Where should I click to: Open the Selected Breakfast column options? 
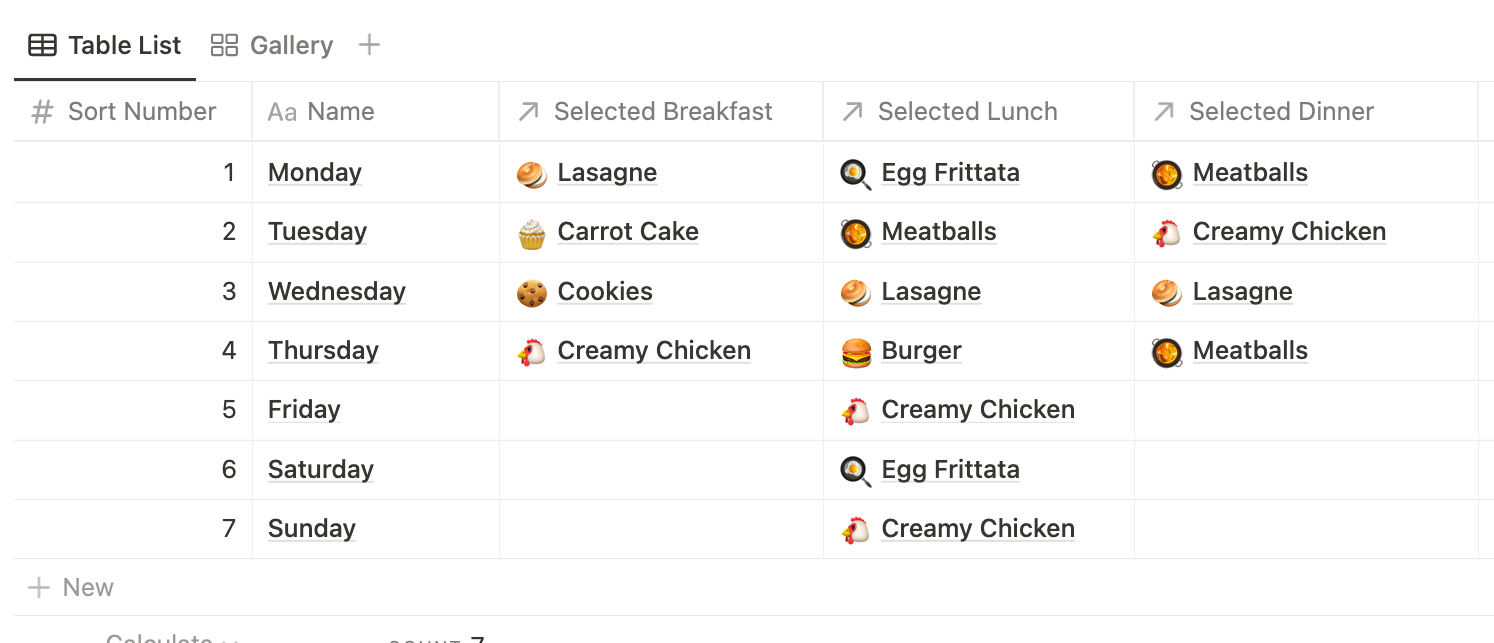663,112
